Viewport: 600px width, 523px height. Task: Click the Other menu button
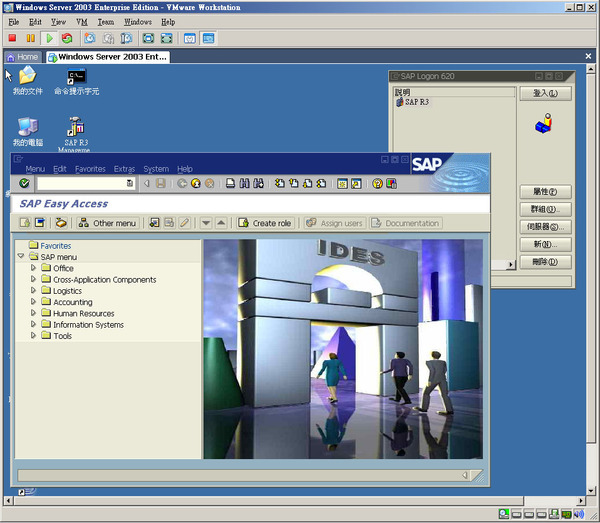pos(108,223)
